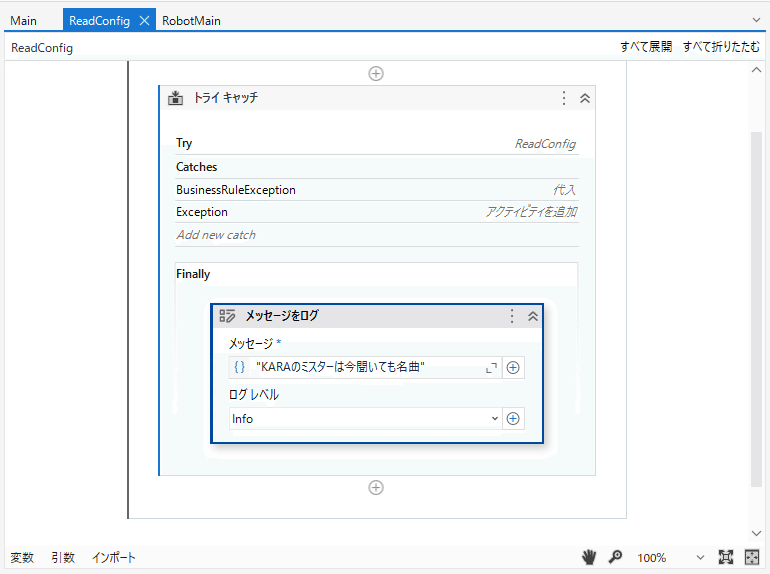The image size is (770, 574).
Task: Open Try Catch options menu
Action: [x=564, y=98]
